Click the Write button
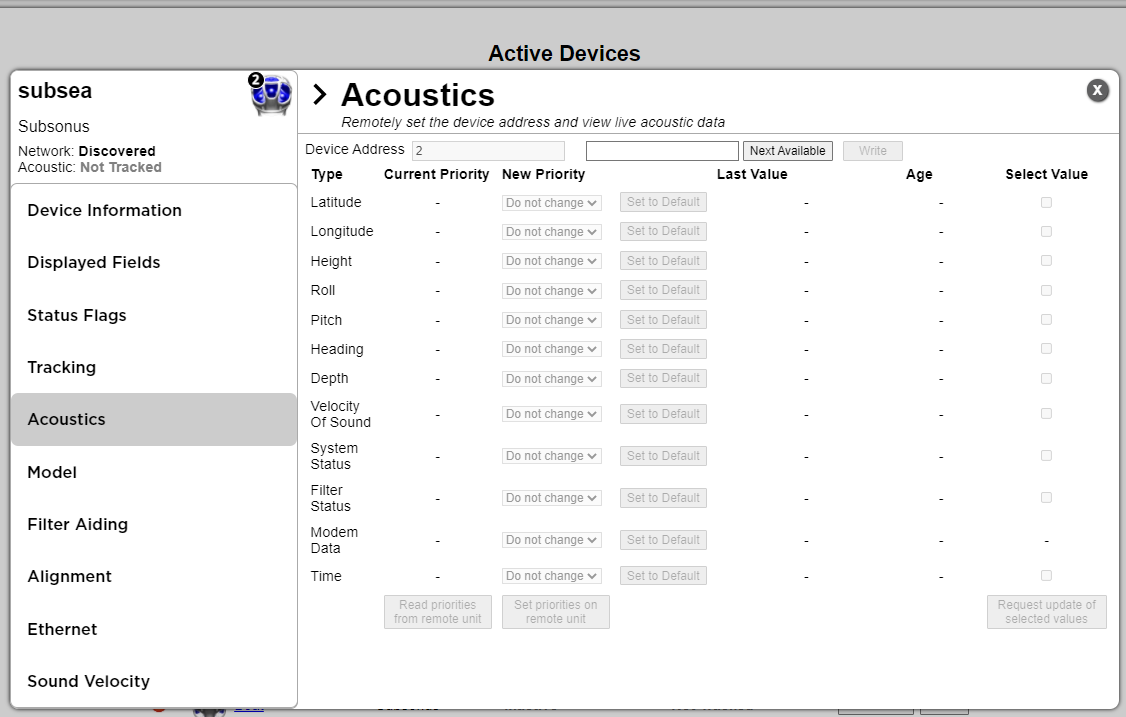Screen dimensions: 1126x717 [873, 151]
